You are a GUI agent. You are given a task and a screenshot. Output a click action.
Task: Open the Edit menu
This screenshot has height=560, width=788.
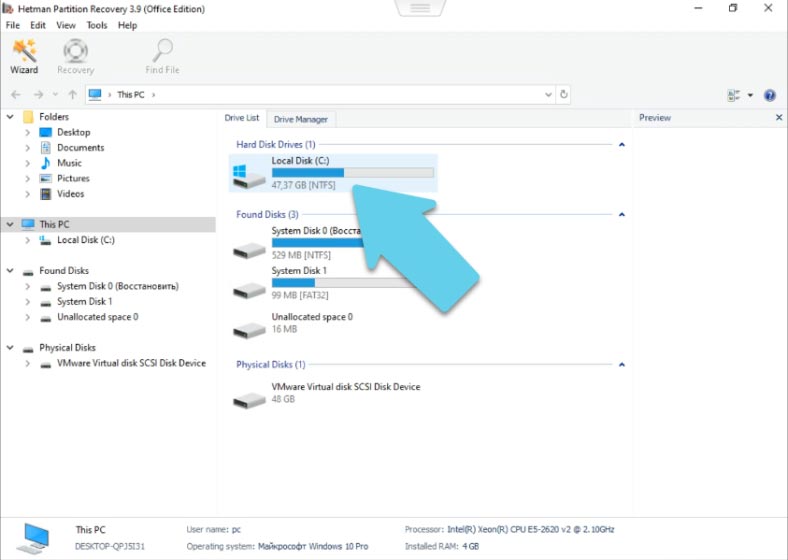(x=38, y=25)
